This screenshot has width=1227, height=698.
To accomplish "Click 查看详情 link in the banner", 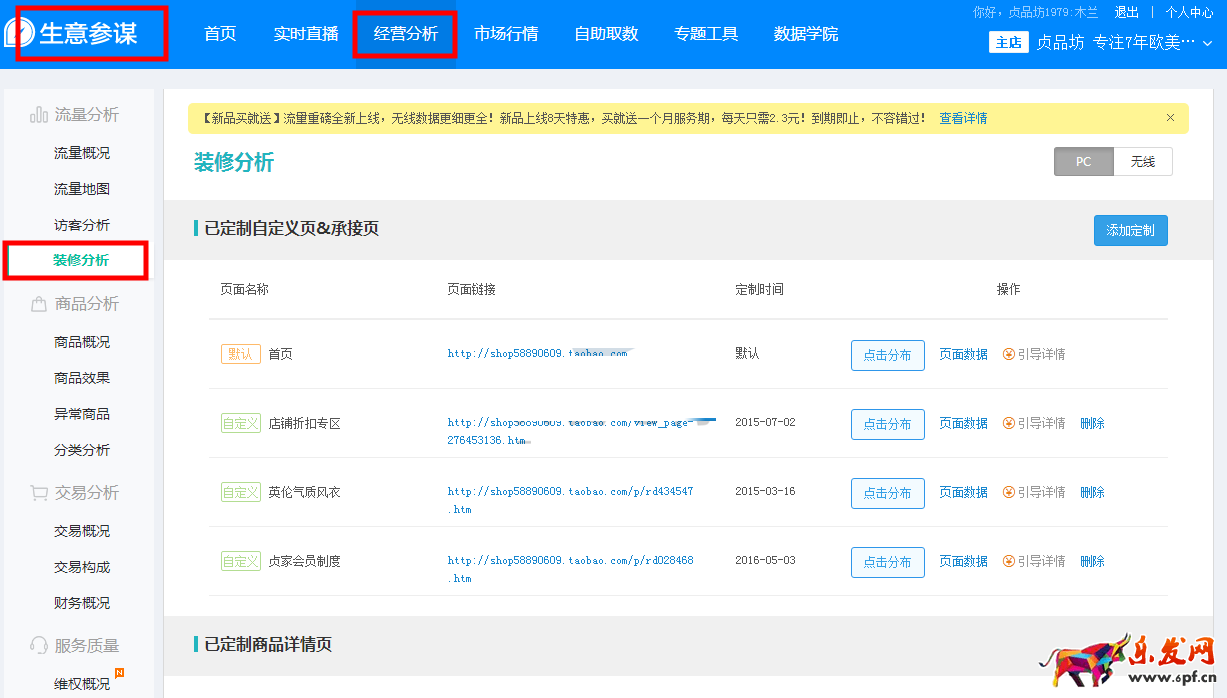I will pos(963,118).
